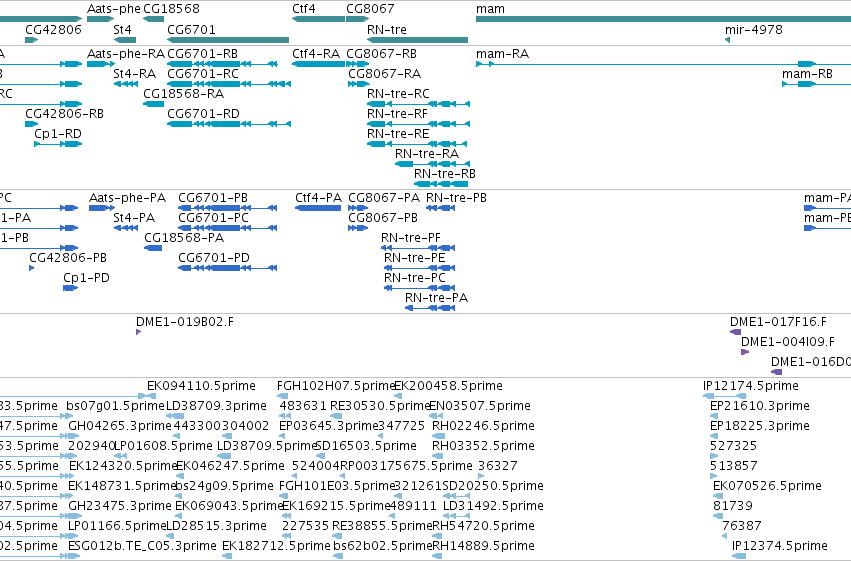Pick the 'RN-tre-PE' protein label
Viewport: 851px width, 561px height.
coord(415,258)
